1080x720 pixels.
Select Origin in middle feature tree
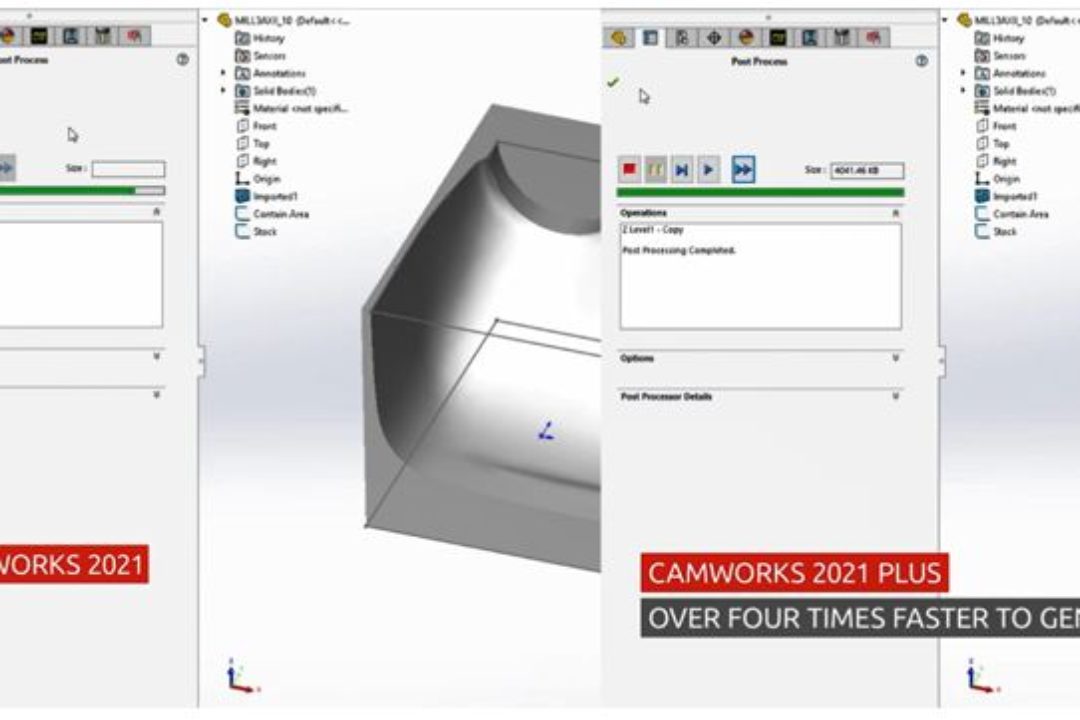pos(258,178)
